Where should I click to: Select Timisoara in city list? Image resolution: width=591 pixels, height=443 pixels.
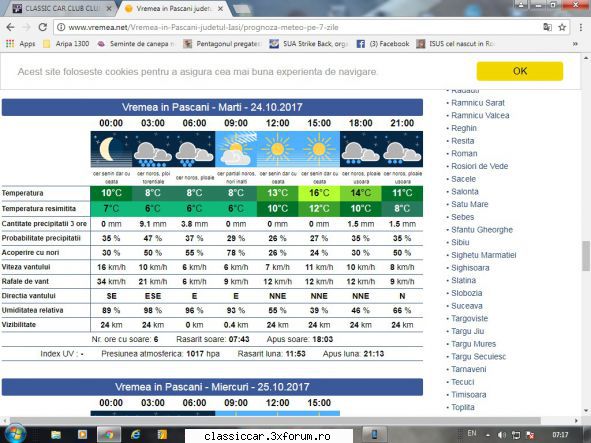click(469, 395)
